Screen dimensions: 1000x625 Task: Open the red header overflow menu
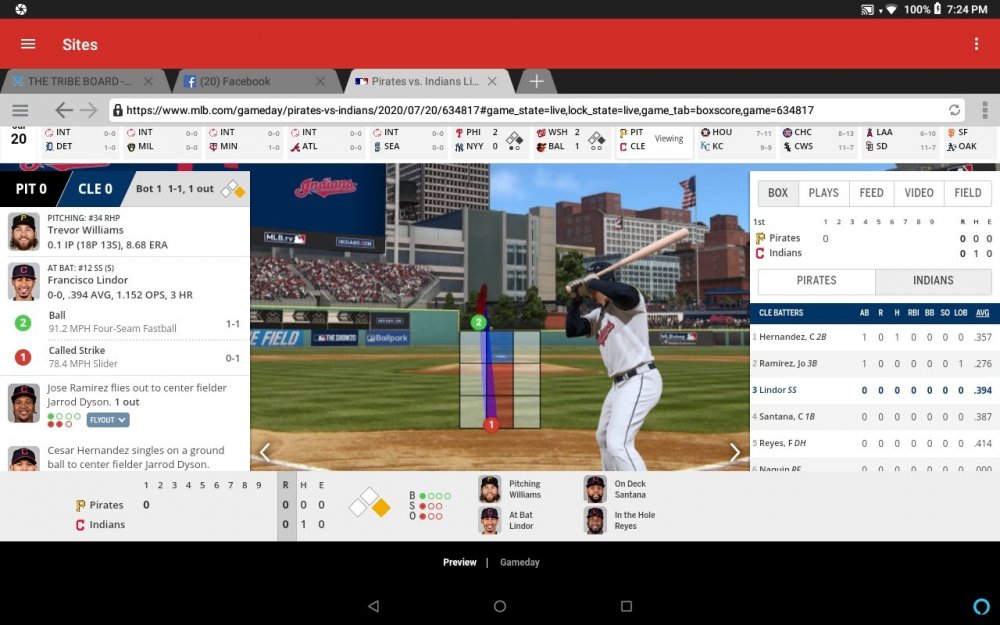[976, 43]
